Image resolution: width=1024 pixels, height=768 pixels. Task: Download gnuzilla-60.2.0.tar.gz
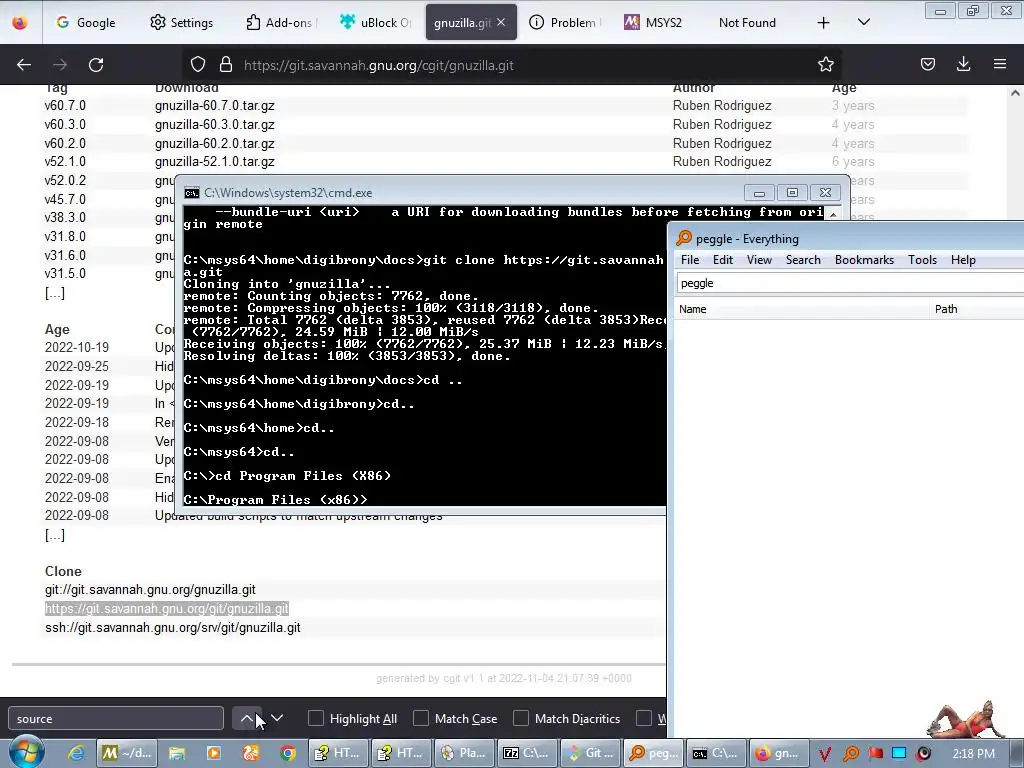[x=214, y=143]
